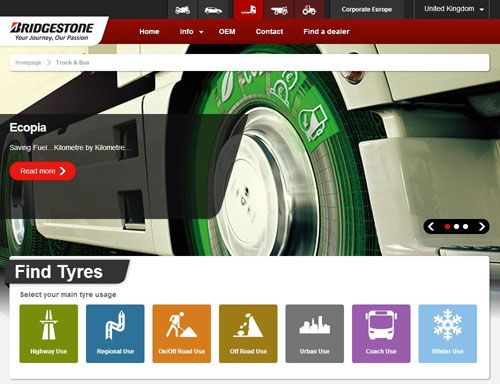The image size is (500, 384).
Task: Click the Truck & Bus breadcrumb
Action: tap(72, 62)
